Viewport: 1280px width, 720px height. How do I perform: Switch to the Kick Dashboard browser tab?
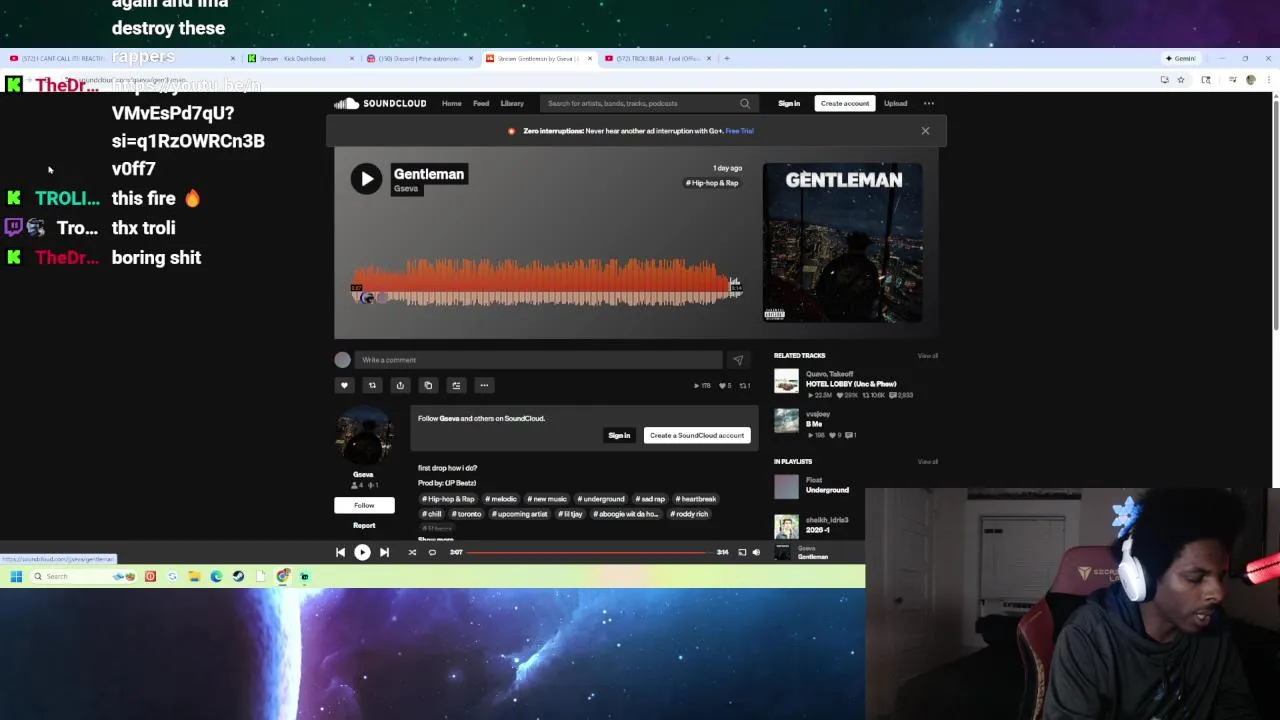[x=300, y=58]
